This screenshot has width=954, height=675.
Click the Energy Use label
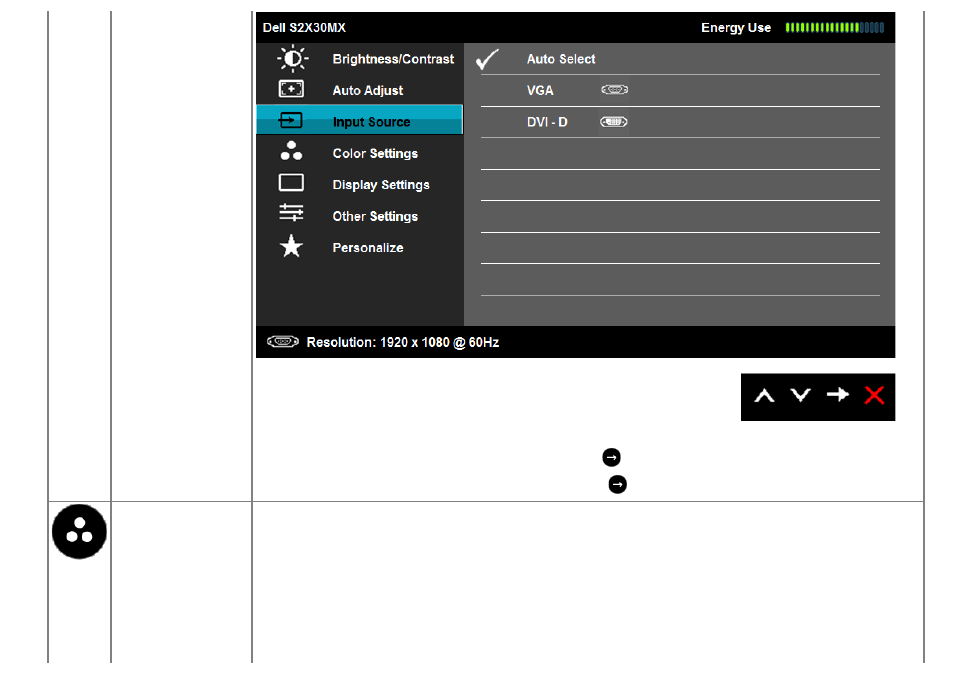pyautogui.click(x=736, y=27)
